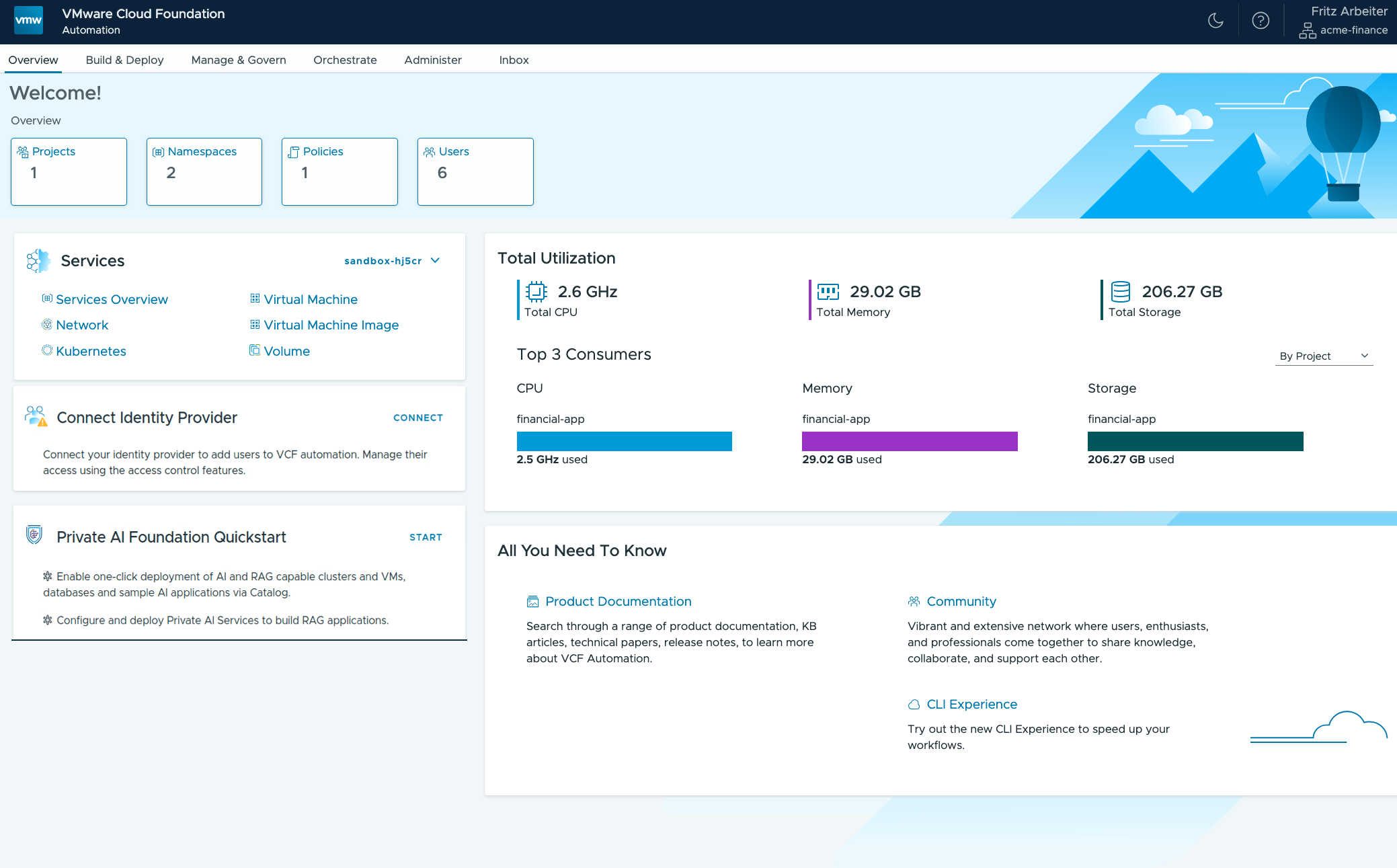Open the By Project consumer filter dropdown

(1323, 356)
